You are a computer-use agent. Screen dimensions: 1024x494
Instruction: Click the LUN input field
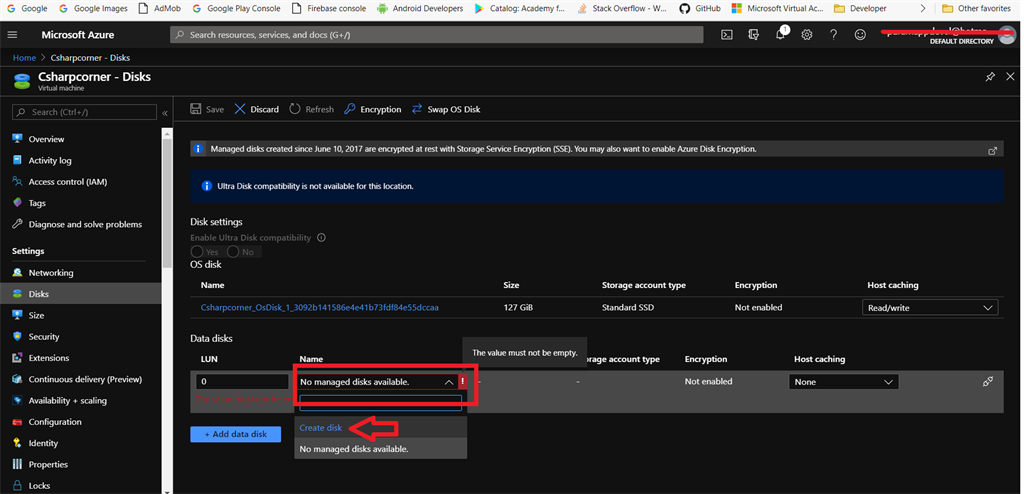tap(242, 382)
